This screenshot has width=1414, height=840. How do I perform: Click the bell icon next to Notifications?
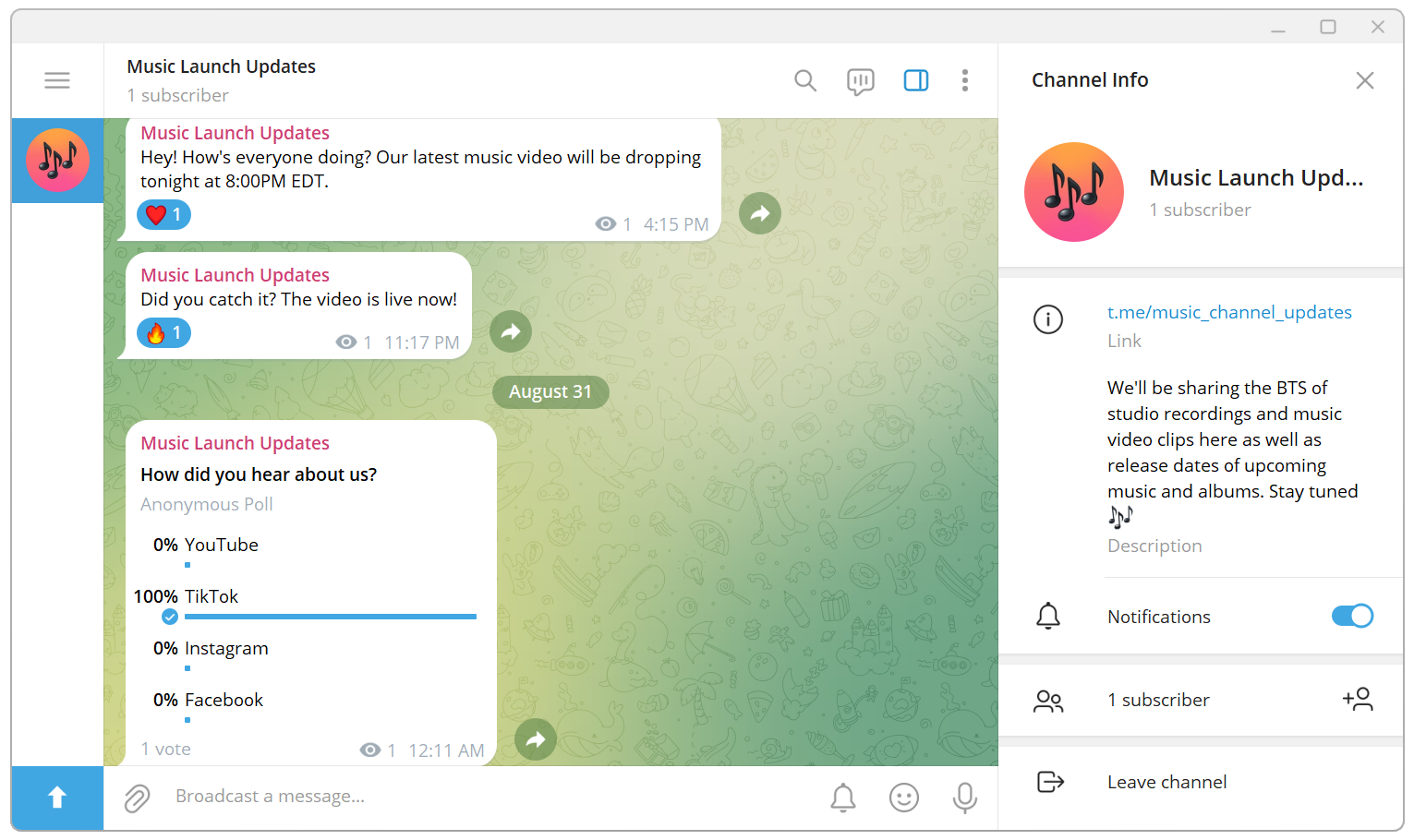[1048, 616]
